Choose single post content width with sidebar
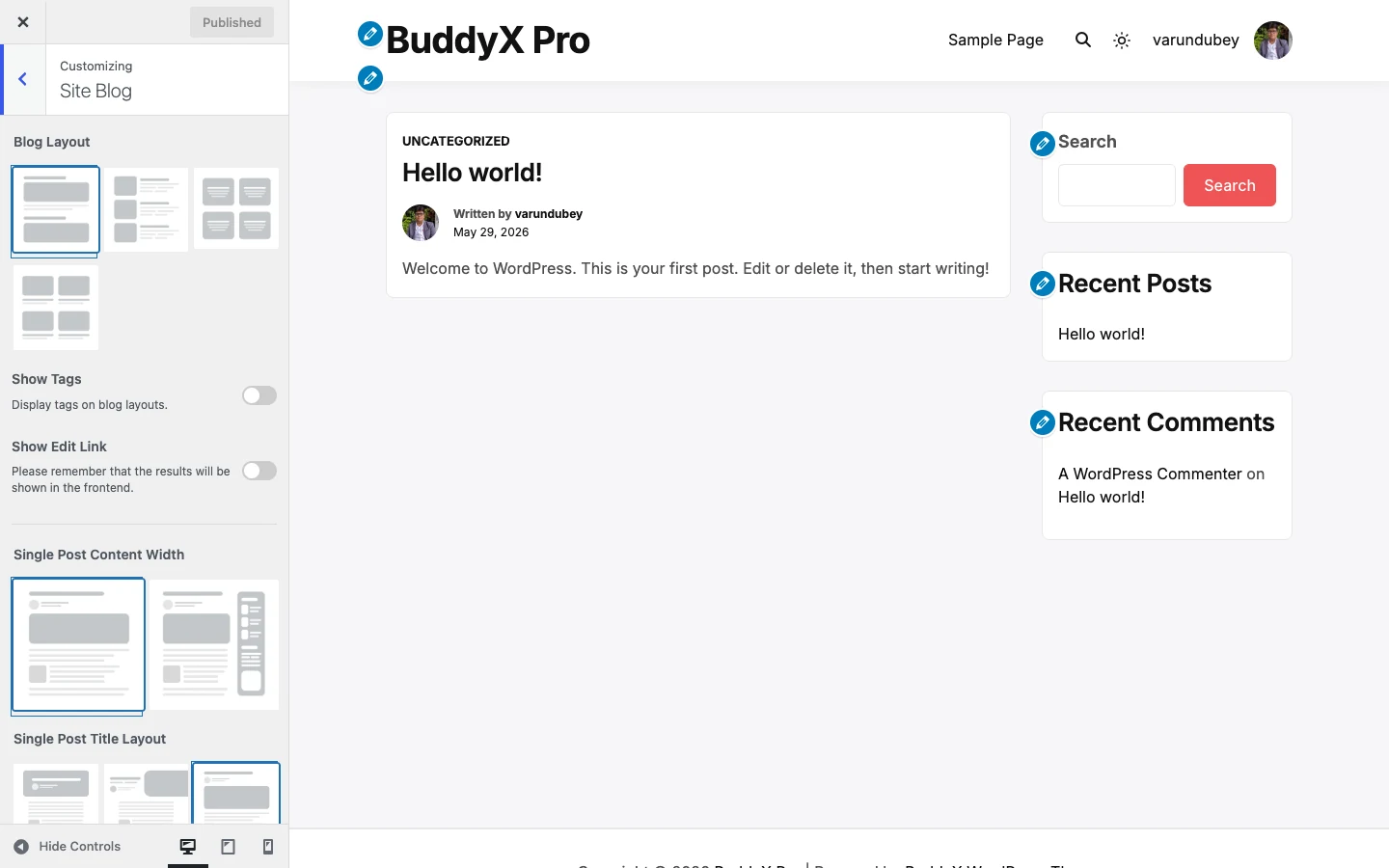 click(x=214, y=644)
